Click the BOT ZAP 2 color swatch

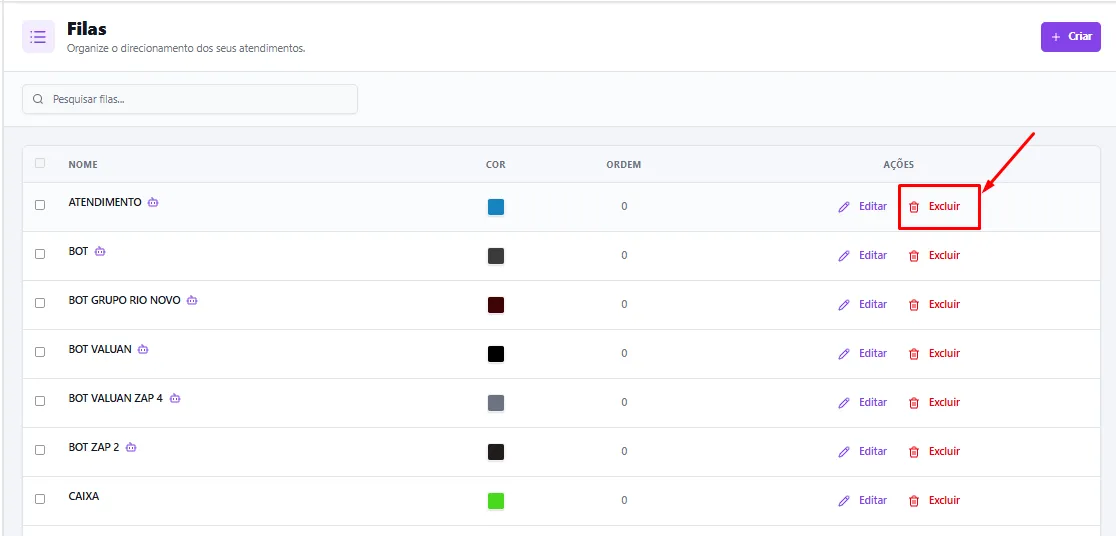496,452
